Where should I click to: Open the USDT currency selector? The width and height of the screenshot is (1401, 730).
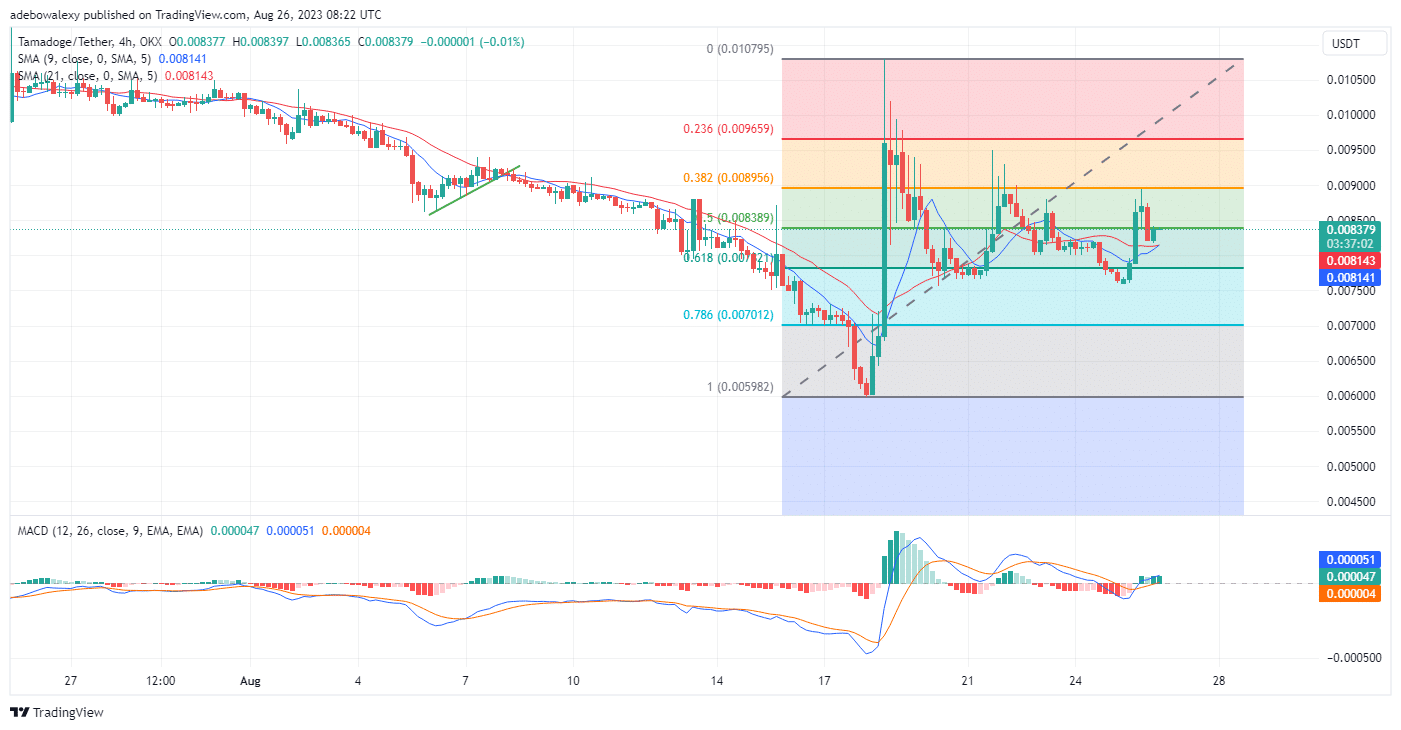click(x=1356, y=43)
